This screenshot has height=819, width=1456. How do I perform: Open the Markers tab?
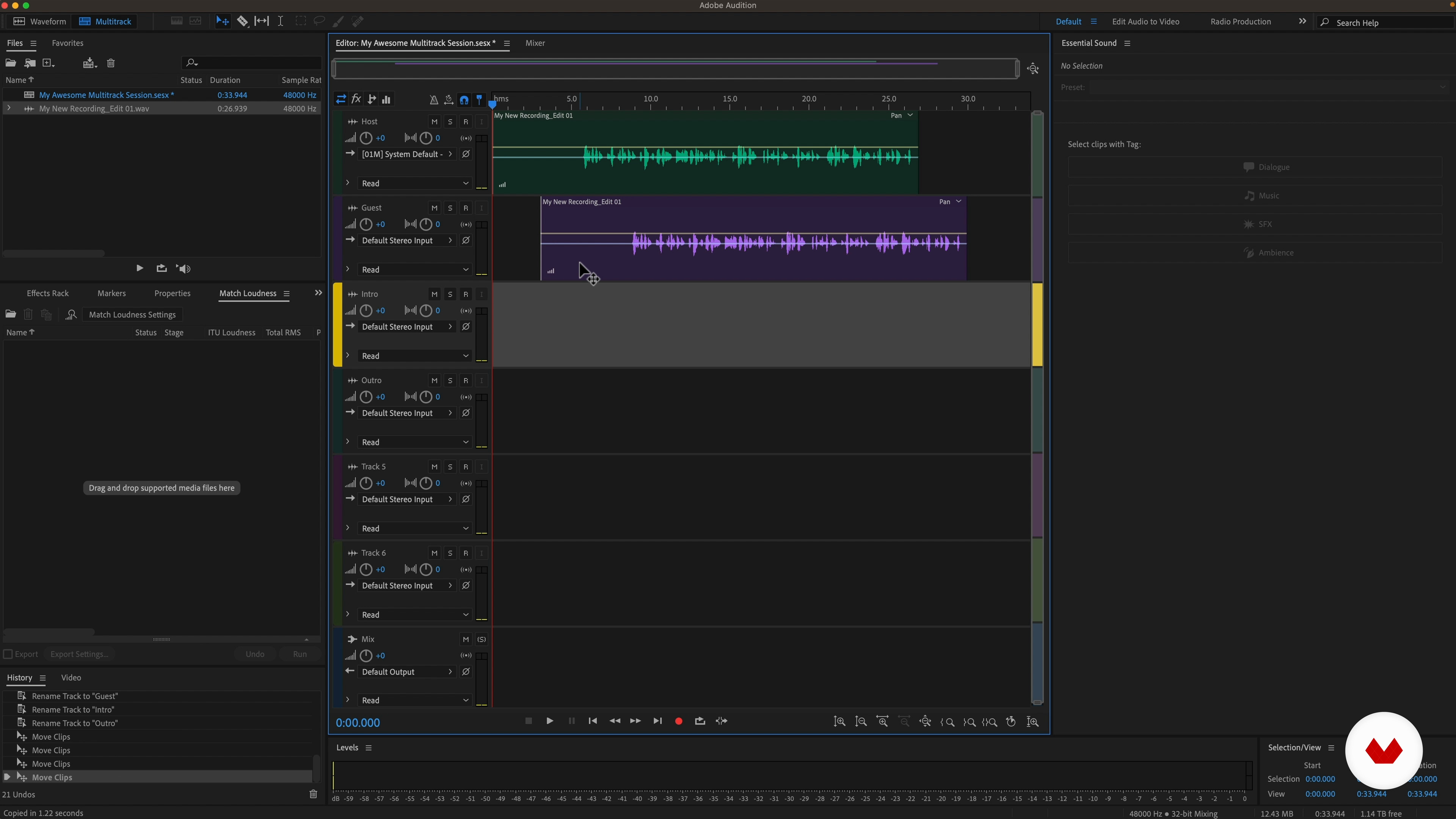[x=111, y=293]
